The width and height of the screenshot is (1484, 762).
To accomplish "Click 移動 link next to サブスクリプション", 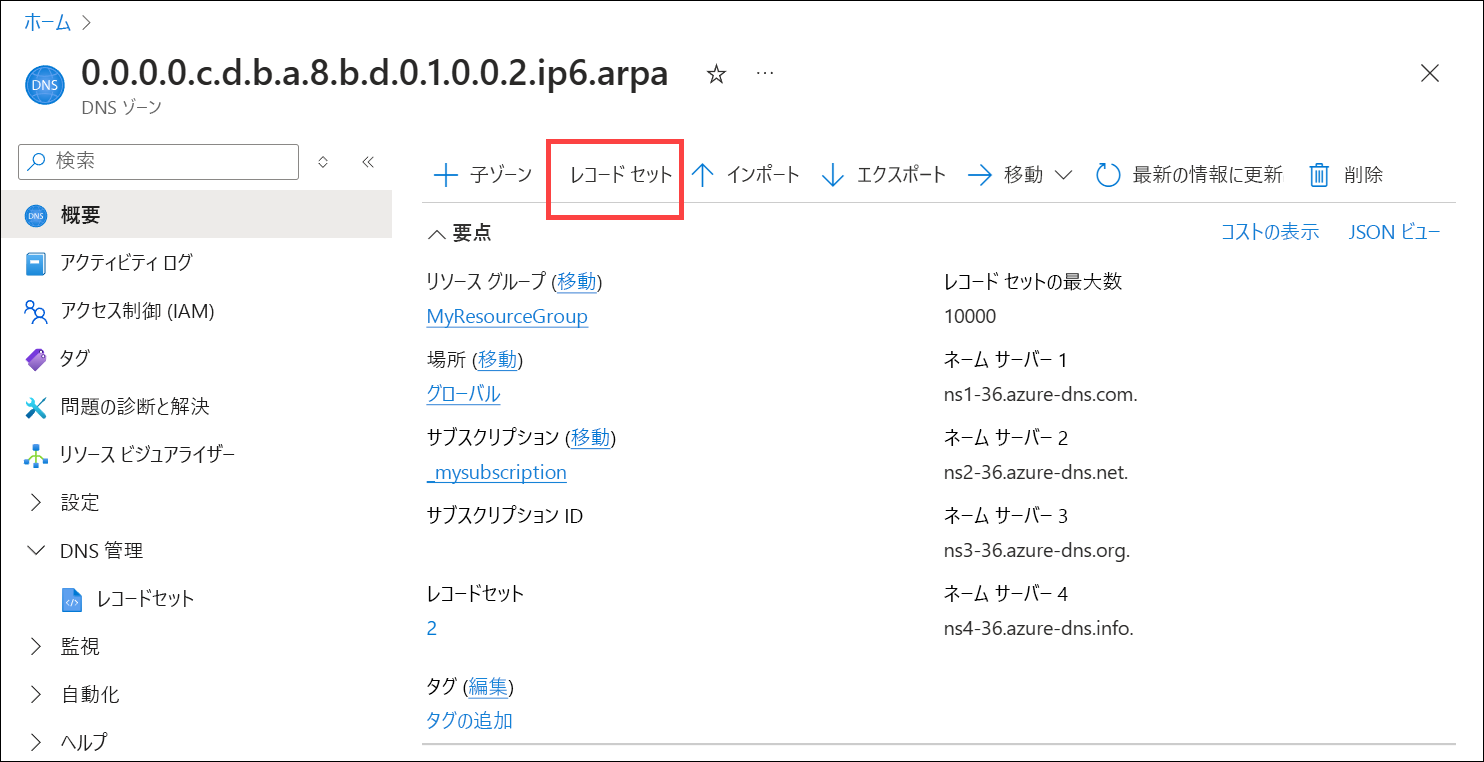I will pyautogui.click(x=589, y=438).
